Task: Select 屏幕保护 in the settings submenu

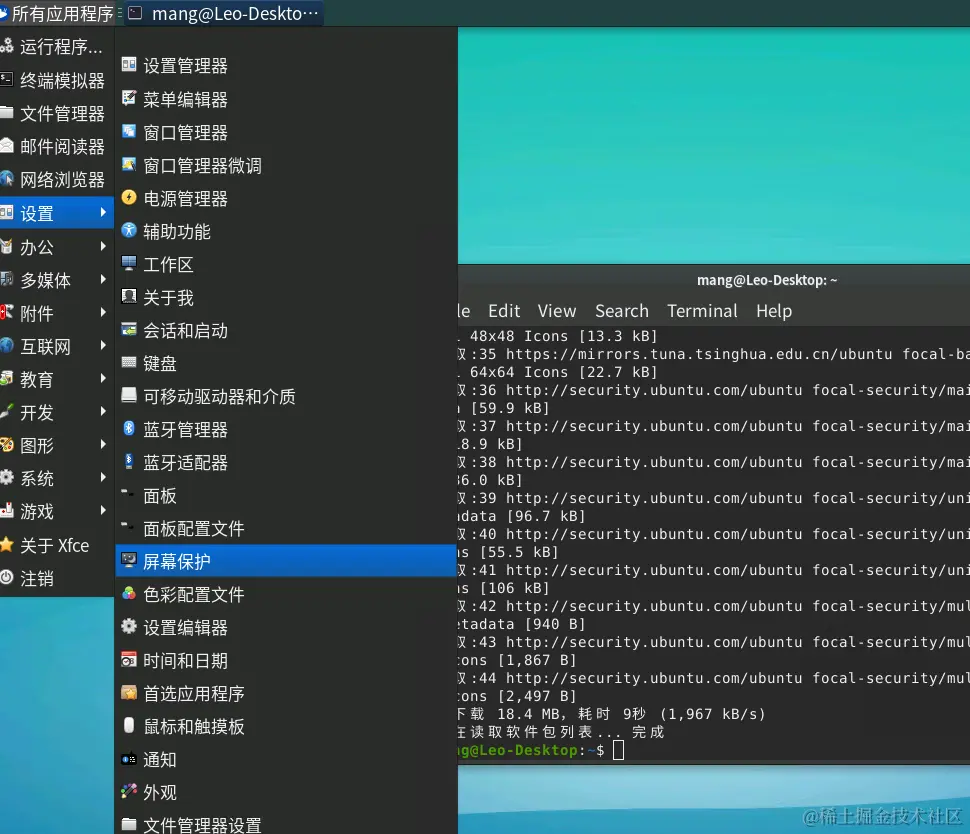Action: click(x=286, y=561)
